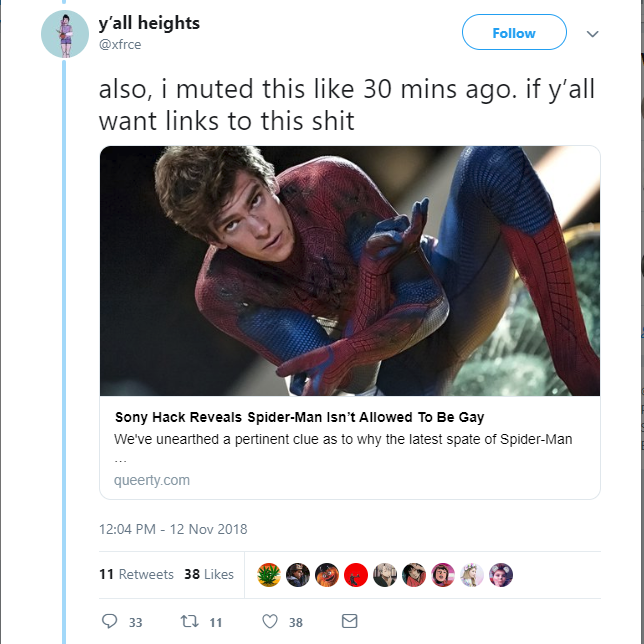Click the reply speech bubble icon
Screen dimensions: 644x644
coord(109,621)
